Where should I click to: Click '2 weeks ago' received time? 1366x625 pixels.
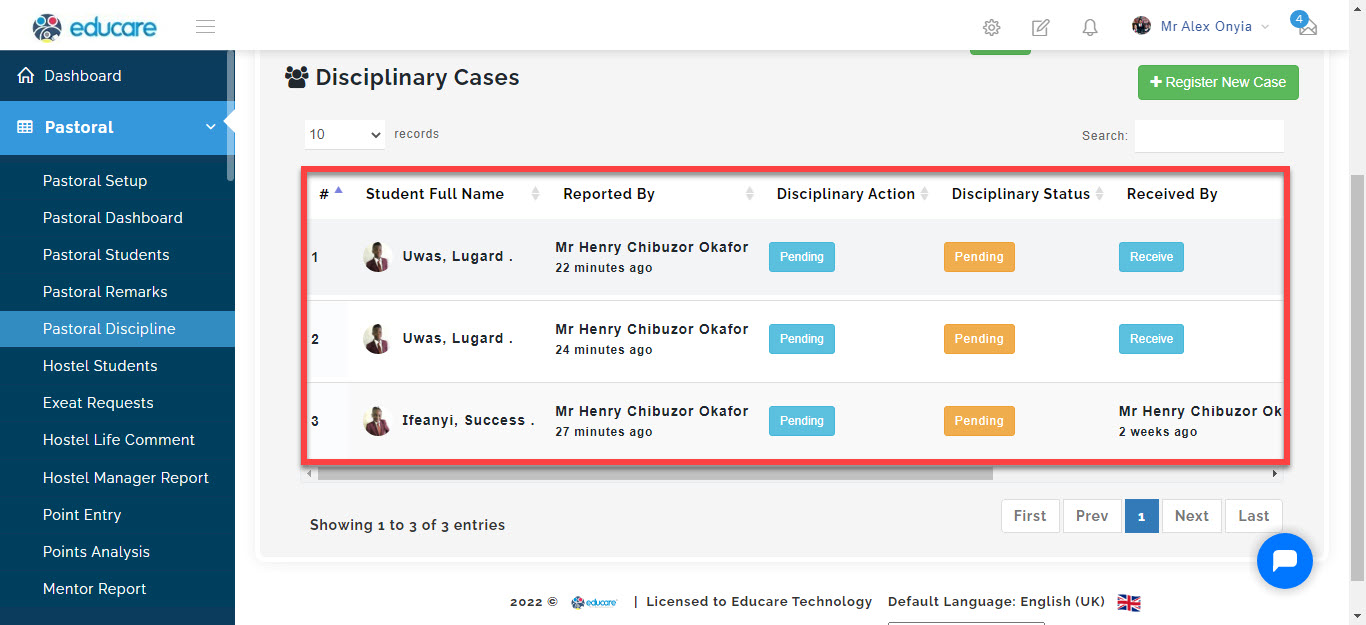pos(1158,432)
